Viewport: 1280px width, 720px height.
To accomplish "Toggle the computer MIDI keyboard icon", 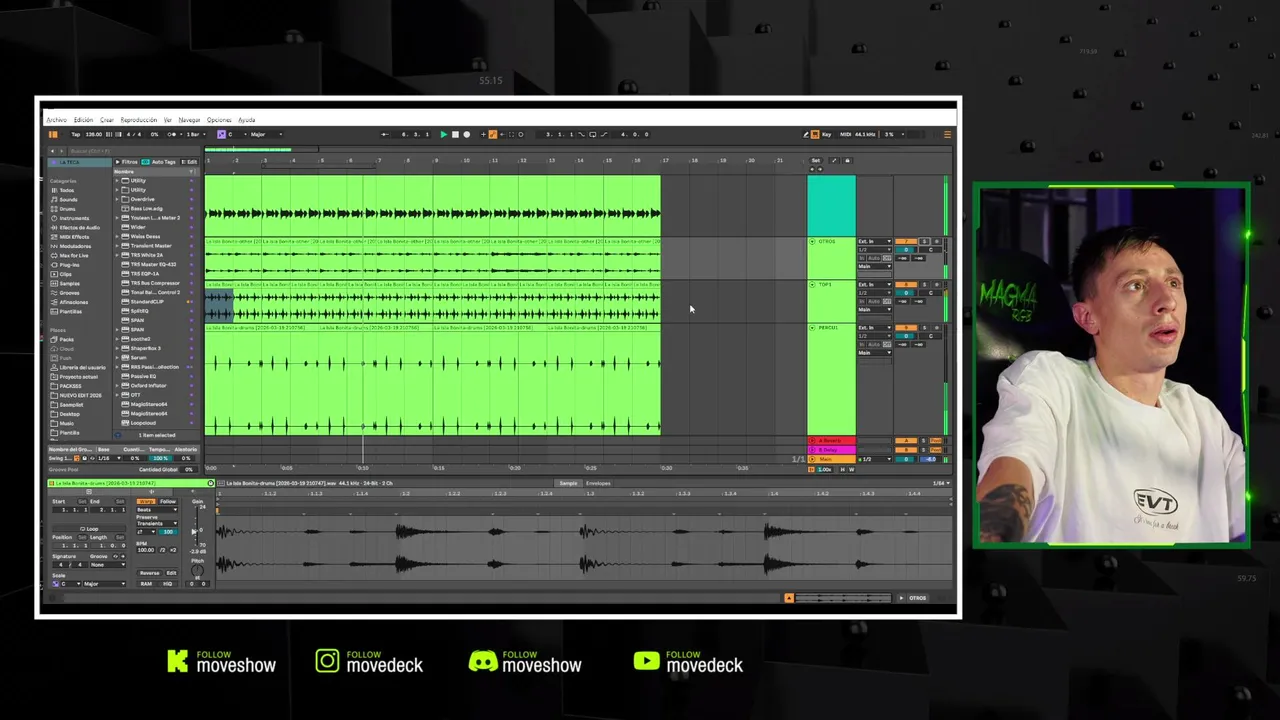I will click(816, 134).
